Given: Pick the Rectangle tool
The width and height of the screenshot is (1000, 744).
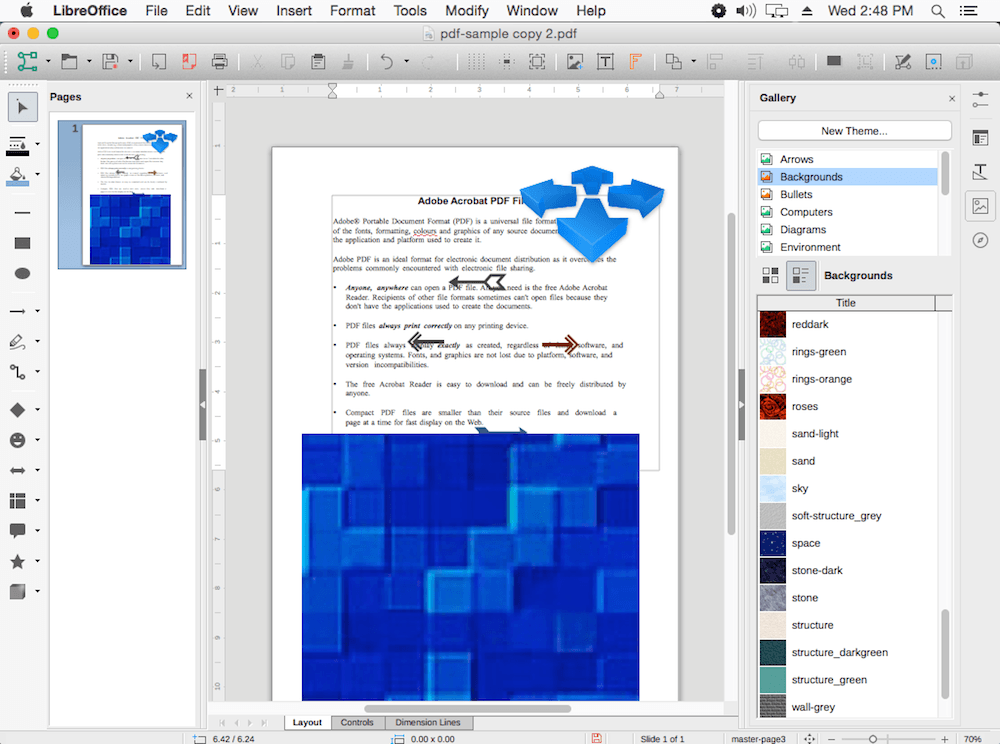Looking at the screenshot, I should tap(22, 243).
